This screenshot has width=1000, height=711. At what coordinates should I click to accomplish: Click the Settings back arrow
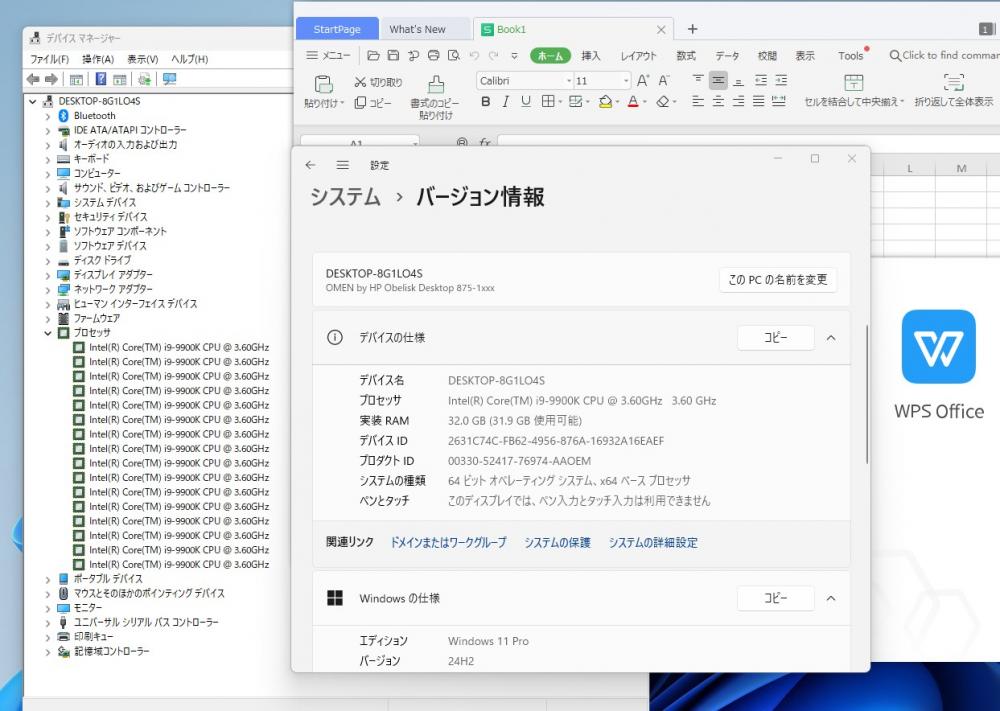[x=311, y=165]
